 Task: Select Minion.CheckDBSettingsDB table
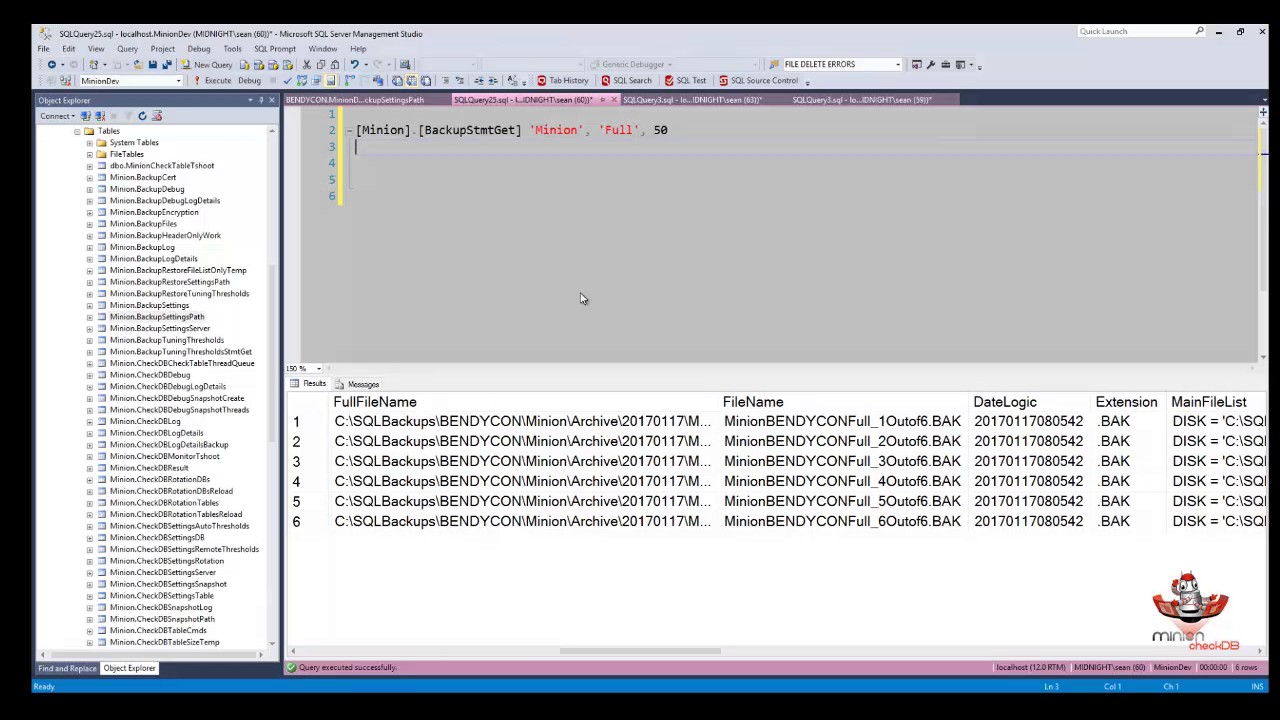(x=157, y=537)
